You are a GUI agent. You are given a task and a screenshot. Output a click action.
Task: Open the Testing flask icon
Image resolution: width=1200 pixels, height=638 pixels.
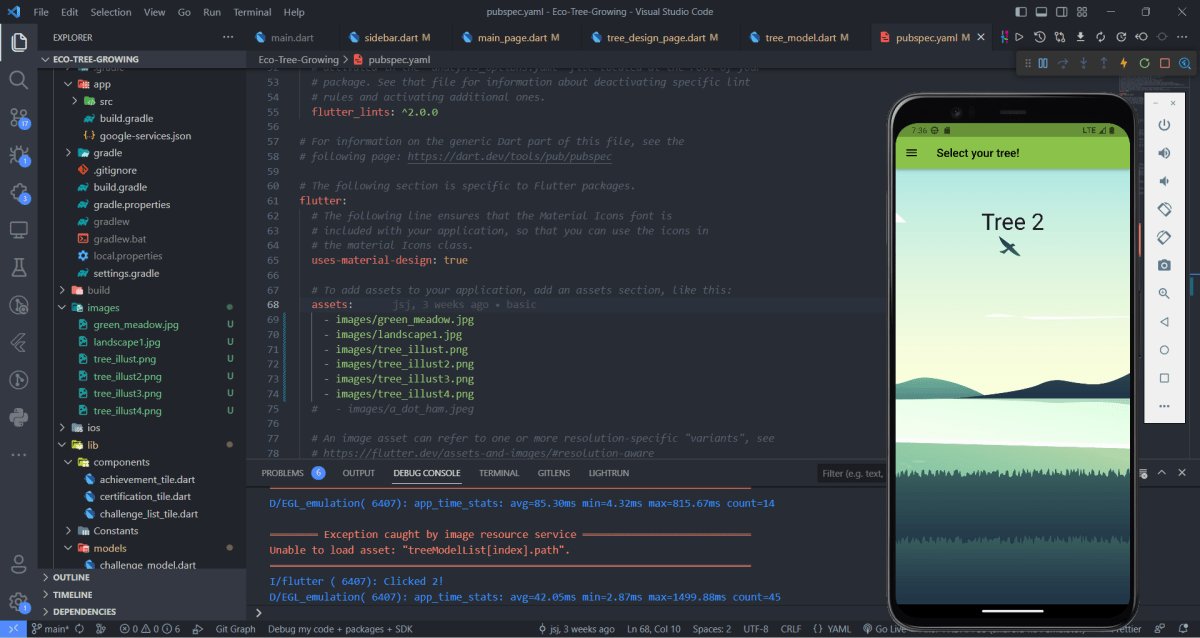pyautogui.click(x=18, y=267)
